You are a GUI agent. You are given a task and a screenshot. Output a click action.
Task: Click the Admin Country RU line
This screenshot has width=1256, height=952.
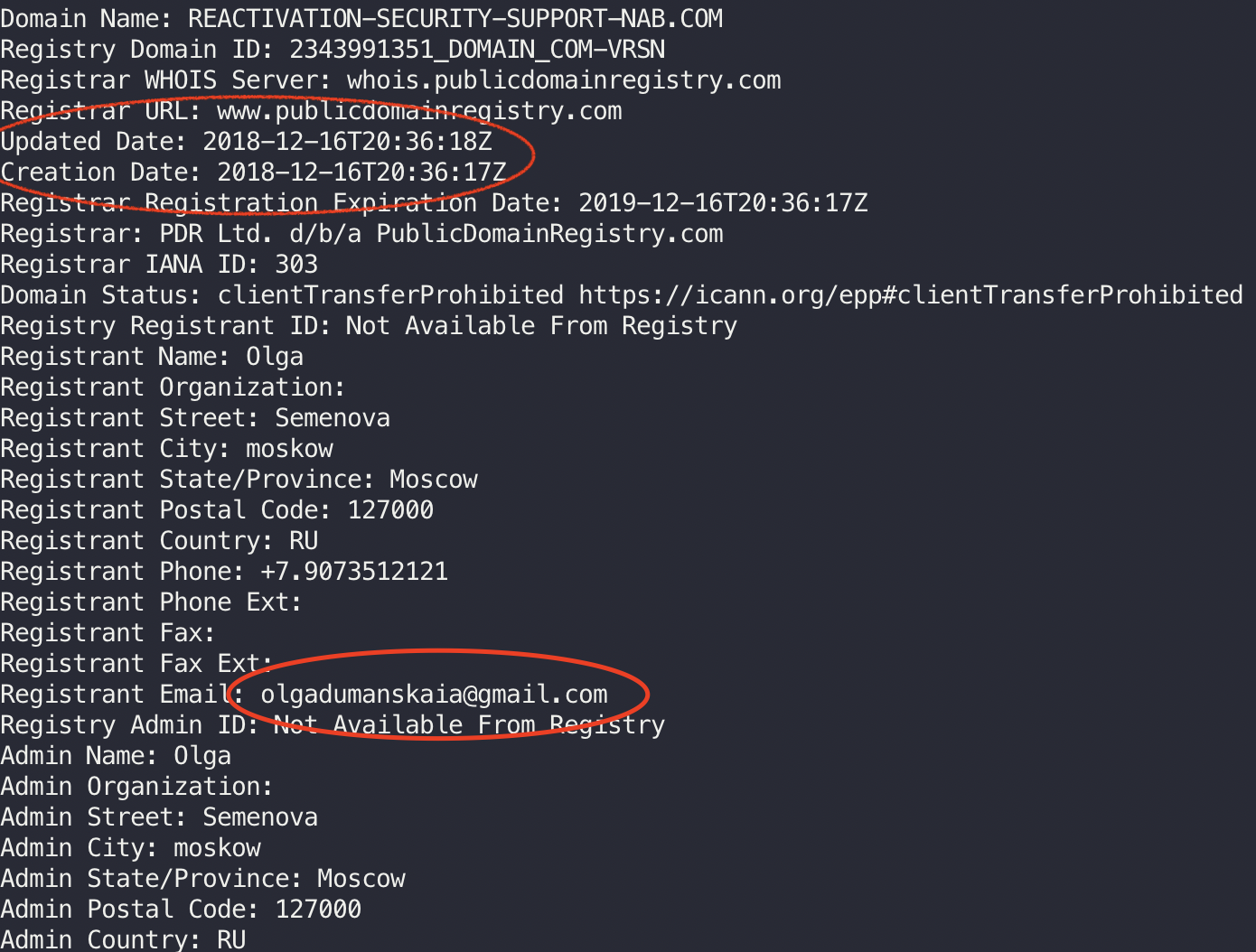(123, 939)
